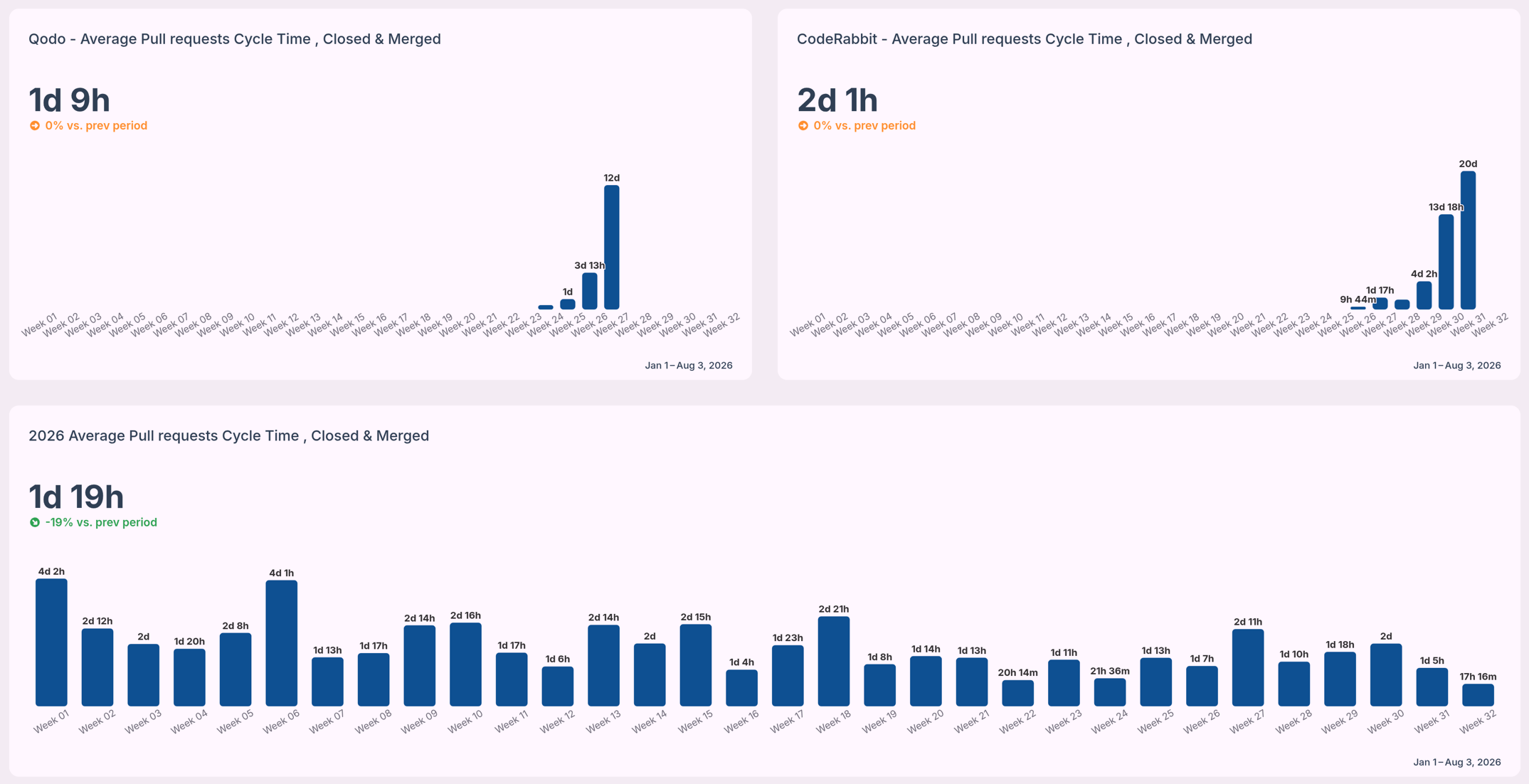Click the green downward trend icon in 2026 card

coord(34,522)
